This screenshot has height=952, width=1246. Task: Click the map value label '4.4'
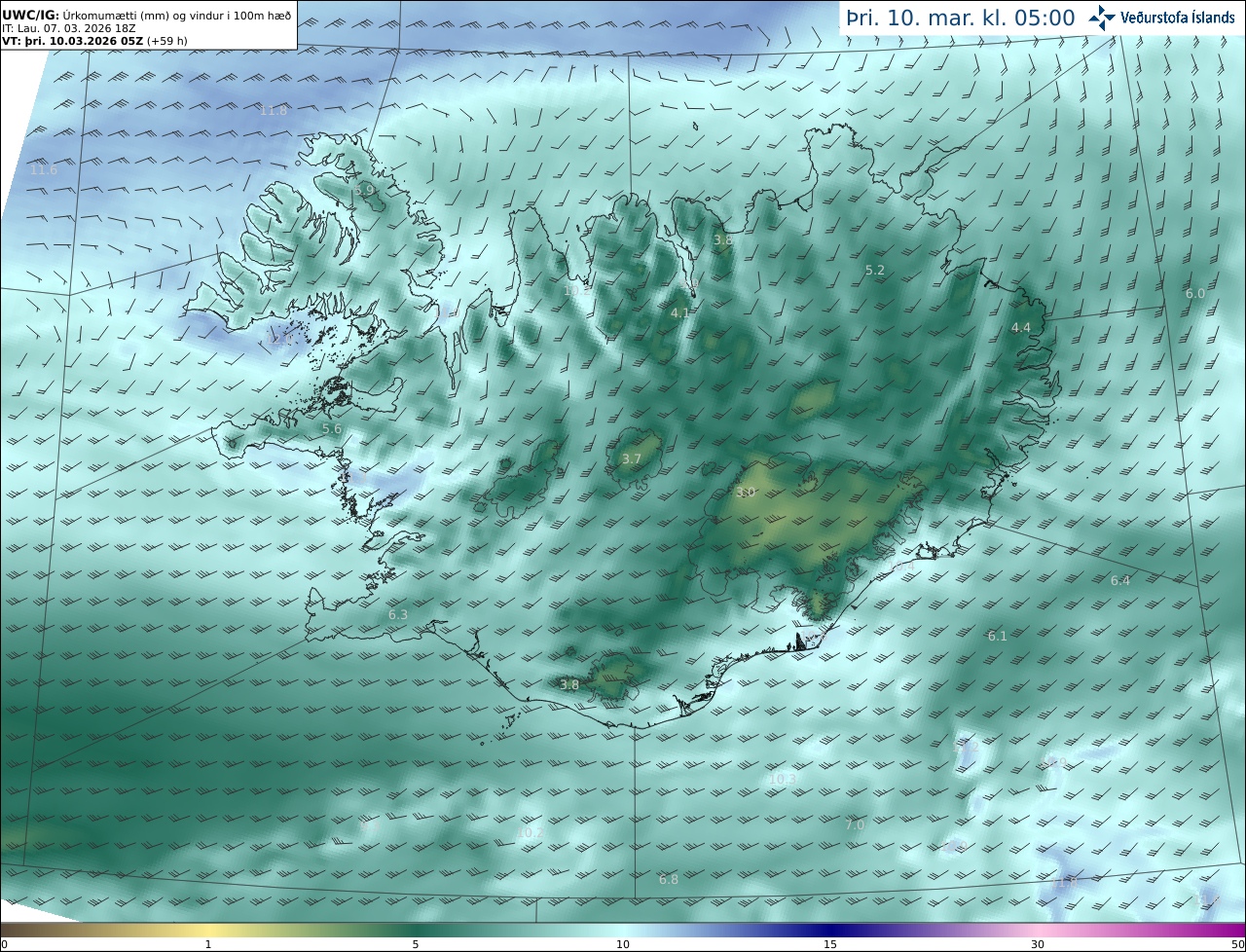(x=1020, y=327)
